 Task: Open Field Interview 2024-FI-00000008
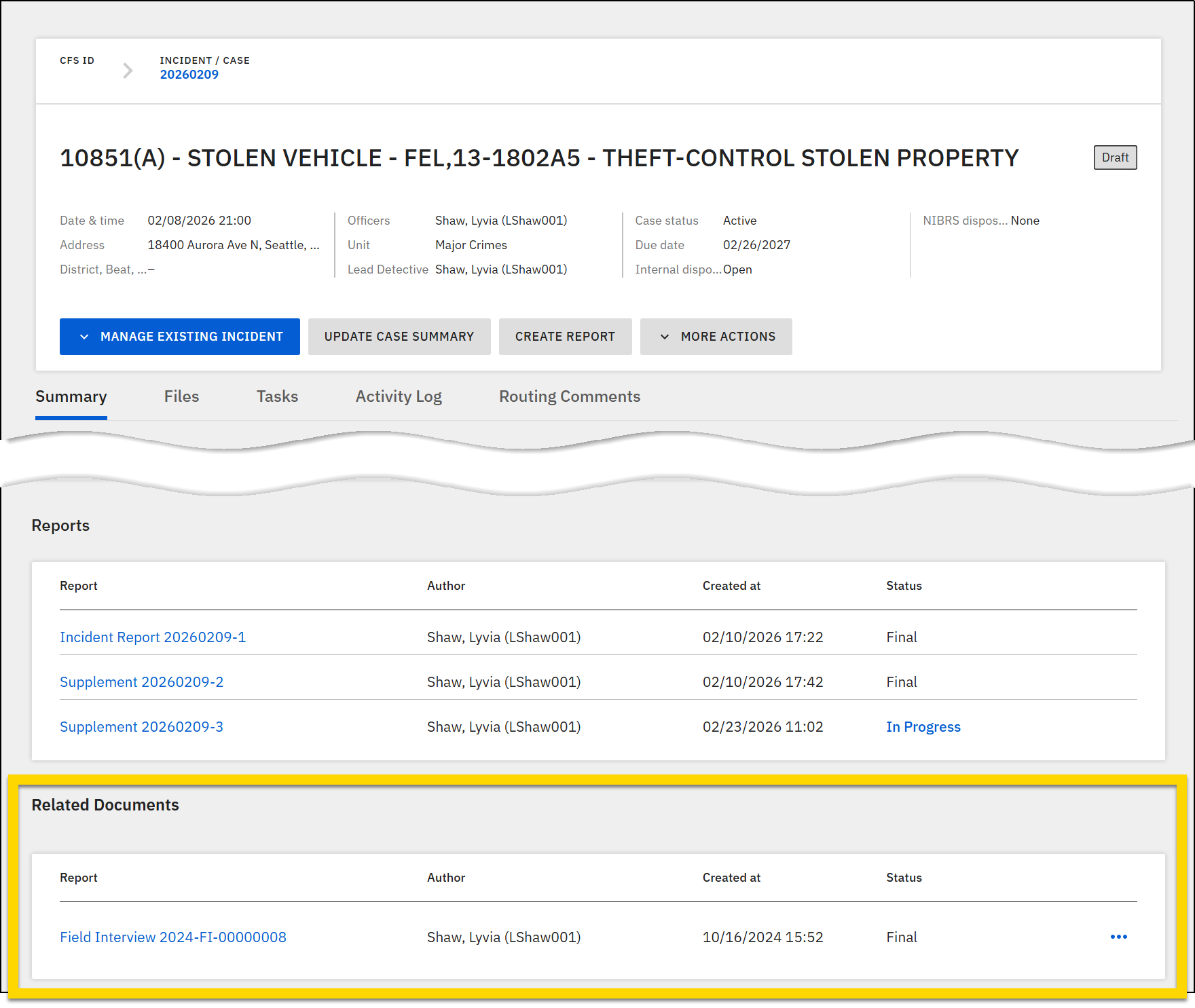[172, 937]
